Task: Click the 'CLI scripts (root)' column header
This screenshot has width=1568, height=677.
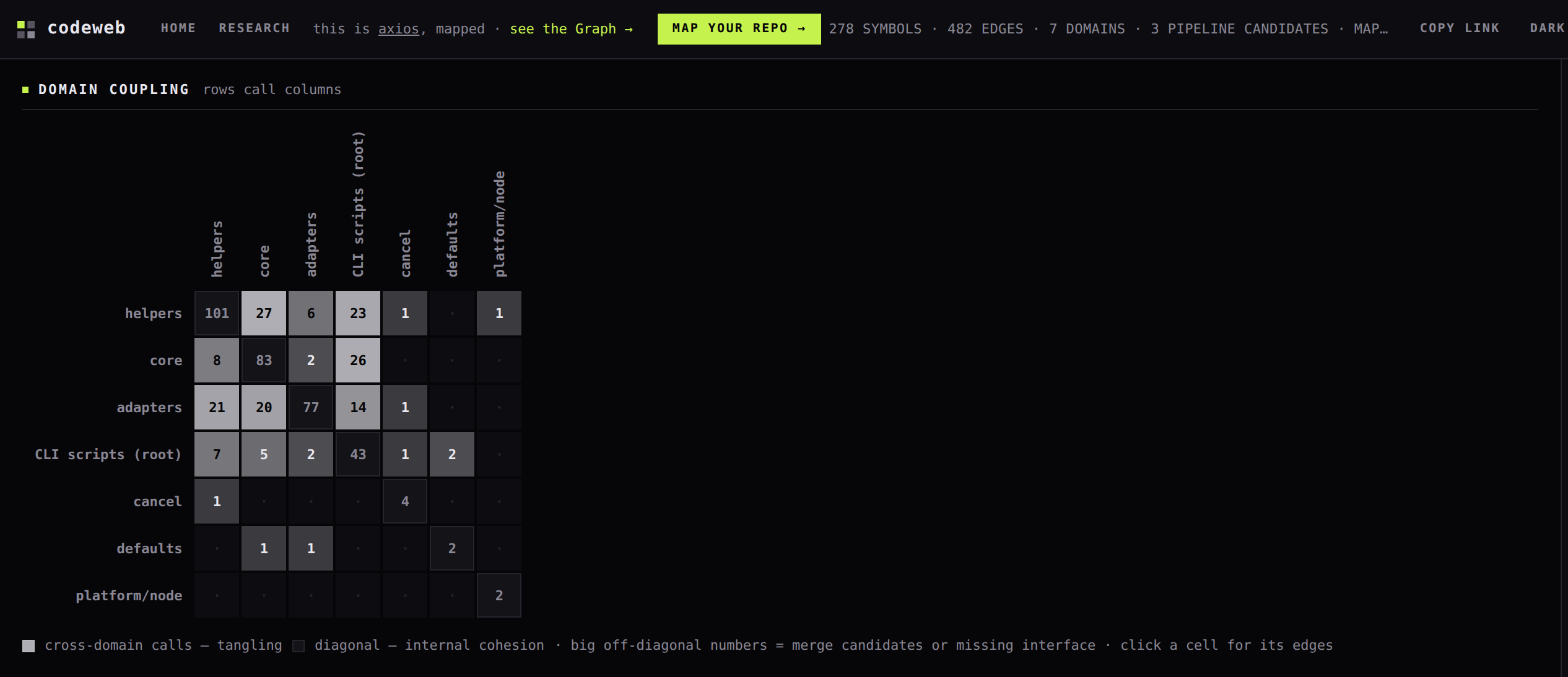Action: click(x=358, y=204)
